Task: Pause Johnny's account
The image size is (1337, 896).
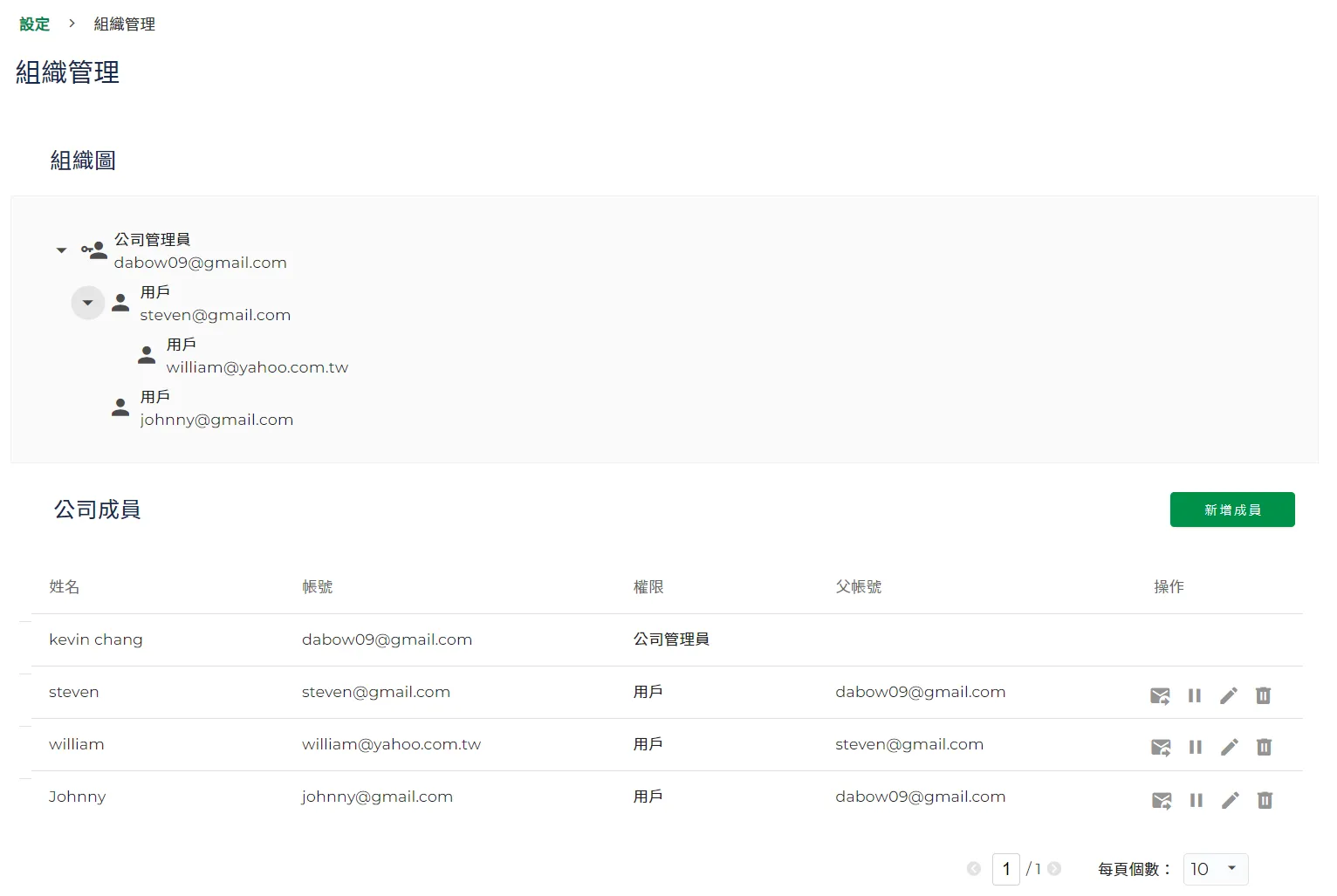Action: pos(1196,800)
